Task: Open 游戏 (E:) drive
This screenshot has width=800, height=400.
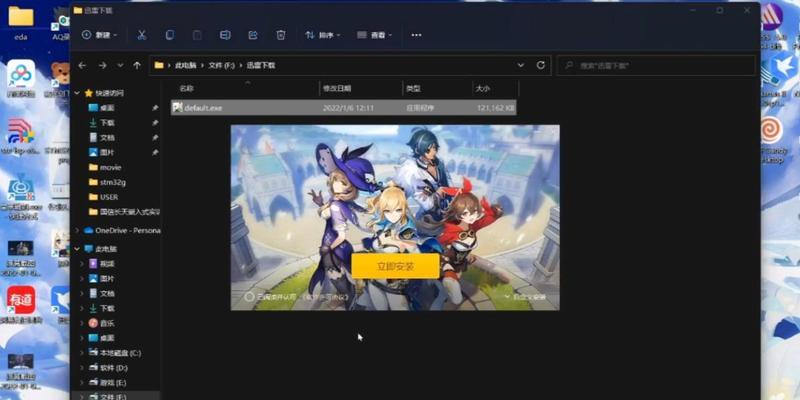Action: click(x=109, y=382)
